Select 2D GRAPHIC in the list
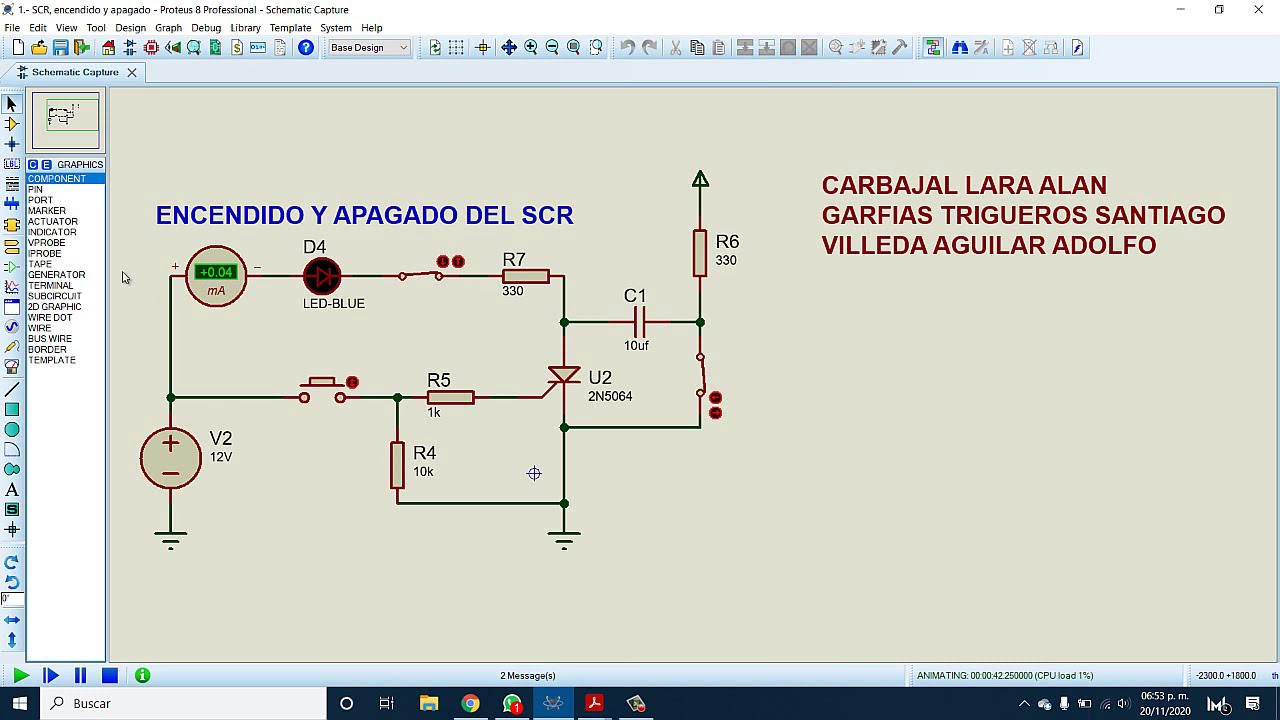Image resolution: width=1280 pixels, height=720 pixels. (x=55, y=307)
